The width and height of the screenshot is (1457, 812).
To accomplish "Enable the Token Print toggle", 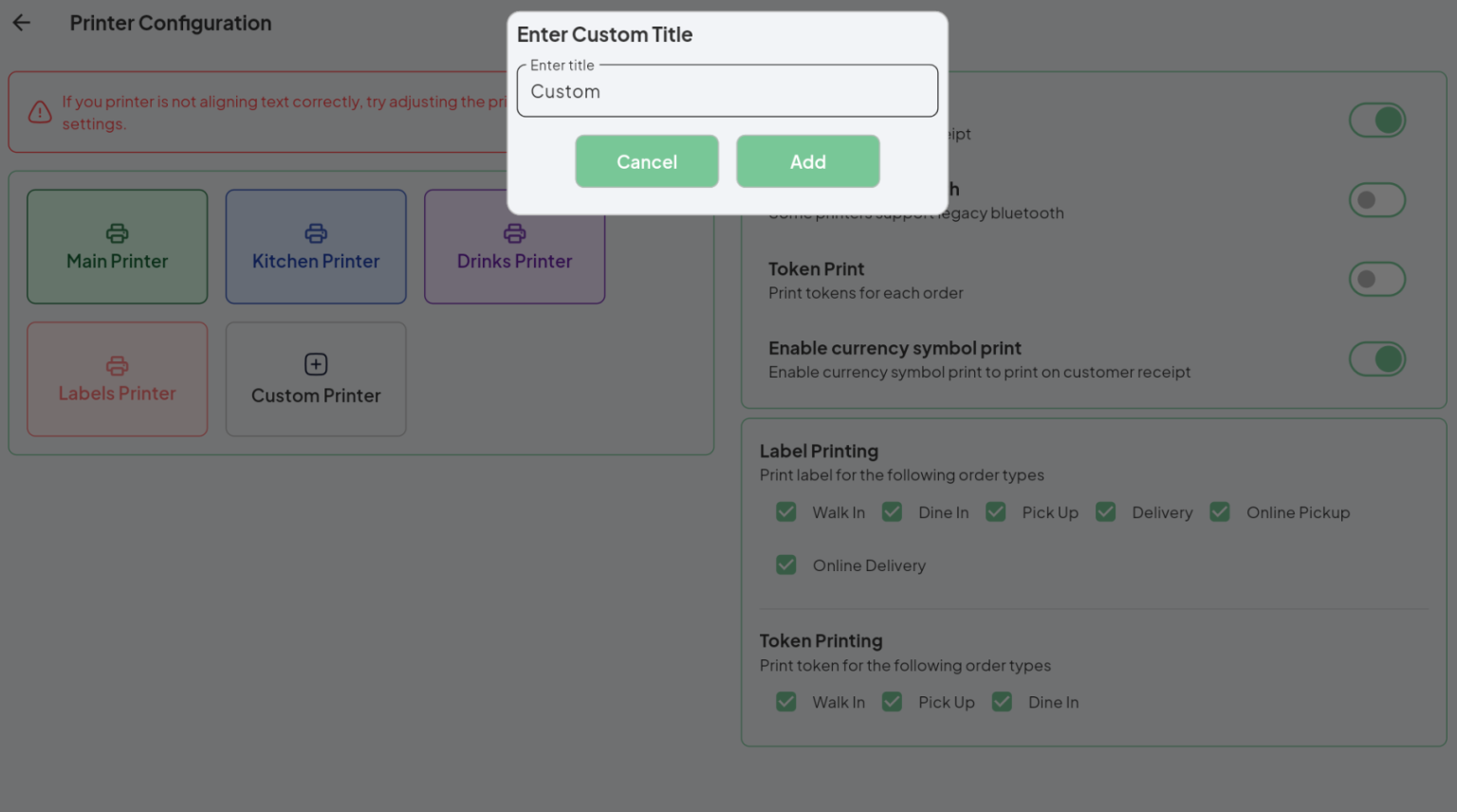I will 1377,279.
